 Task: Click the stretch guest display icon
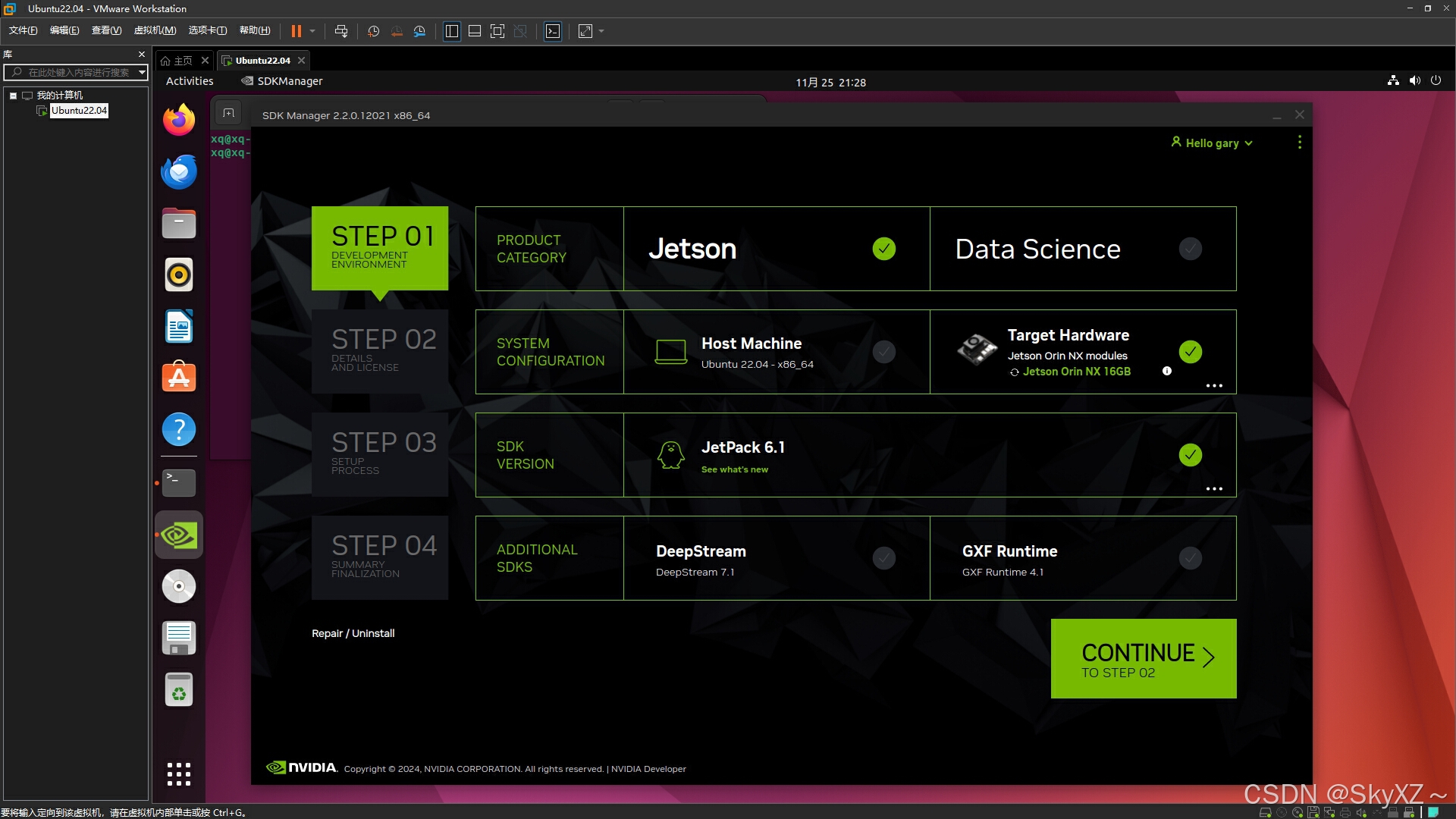point(585,31)
